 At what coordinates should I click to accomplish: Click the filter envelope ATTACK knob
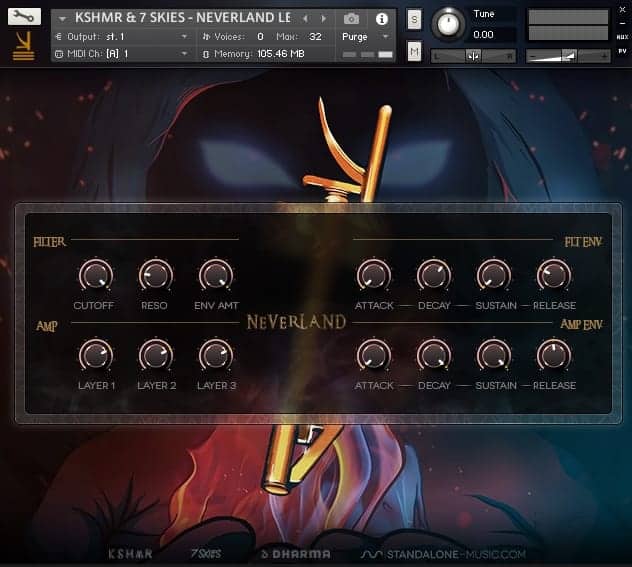[374, 276]
